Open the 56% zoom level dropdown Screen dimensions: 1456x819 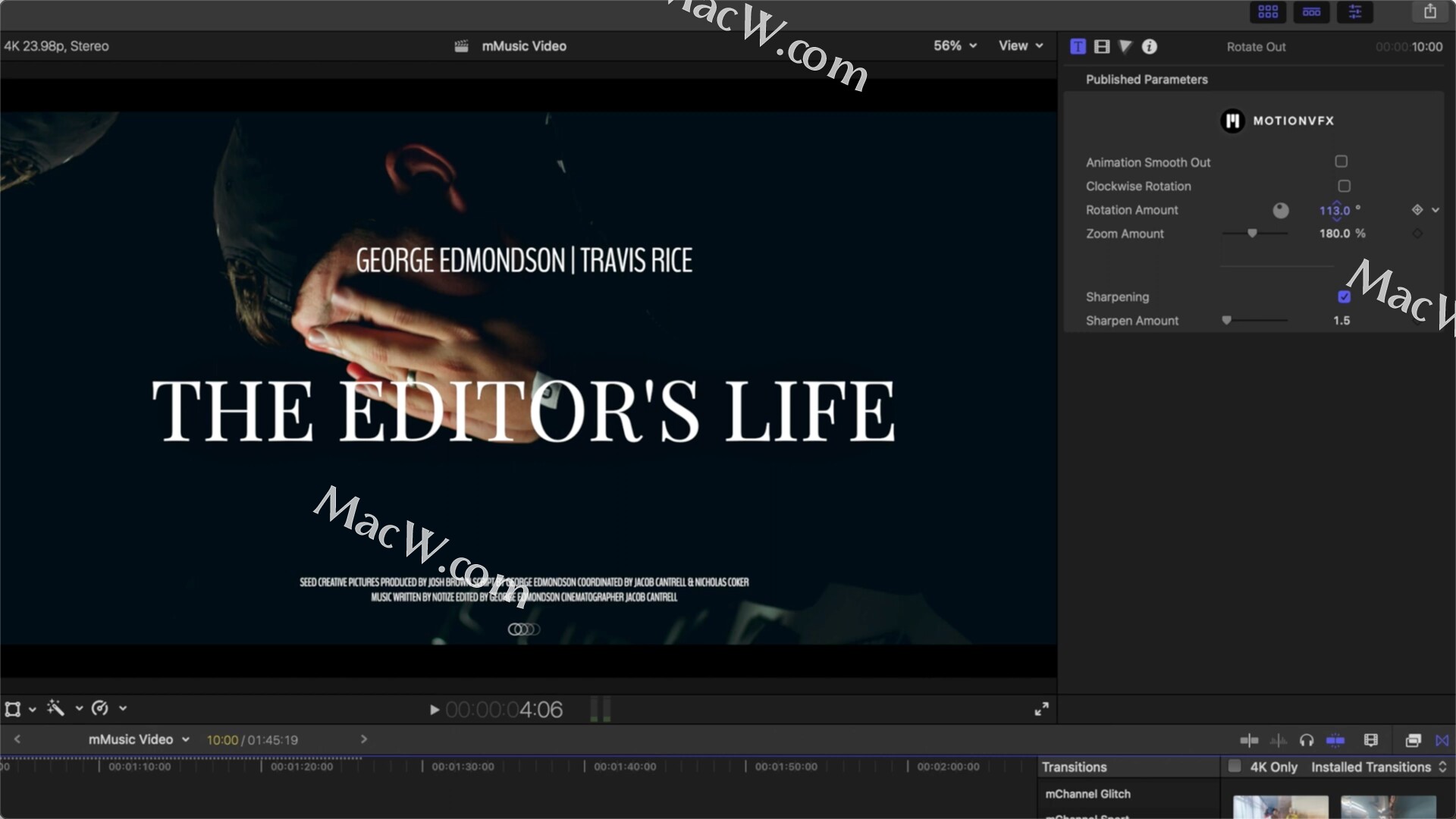(955, 45)
